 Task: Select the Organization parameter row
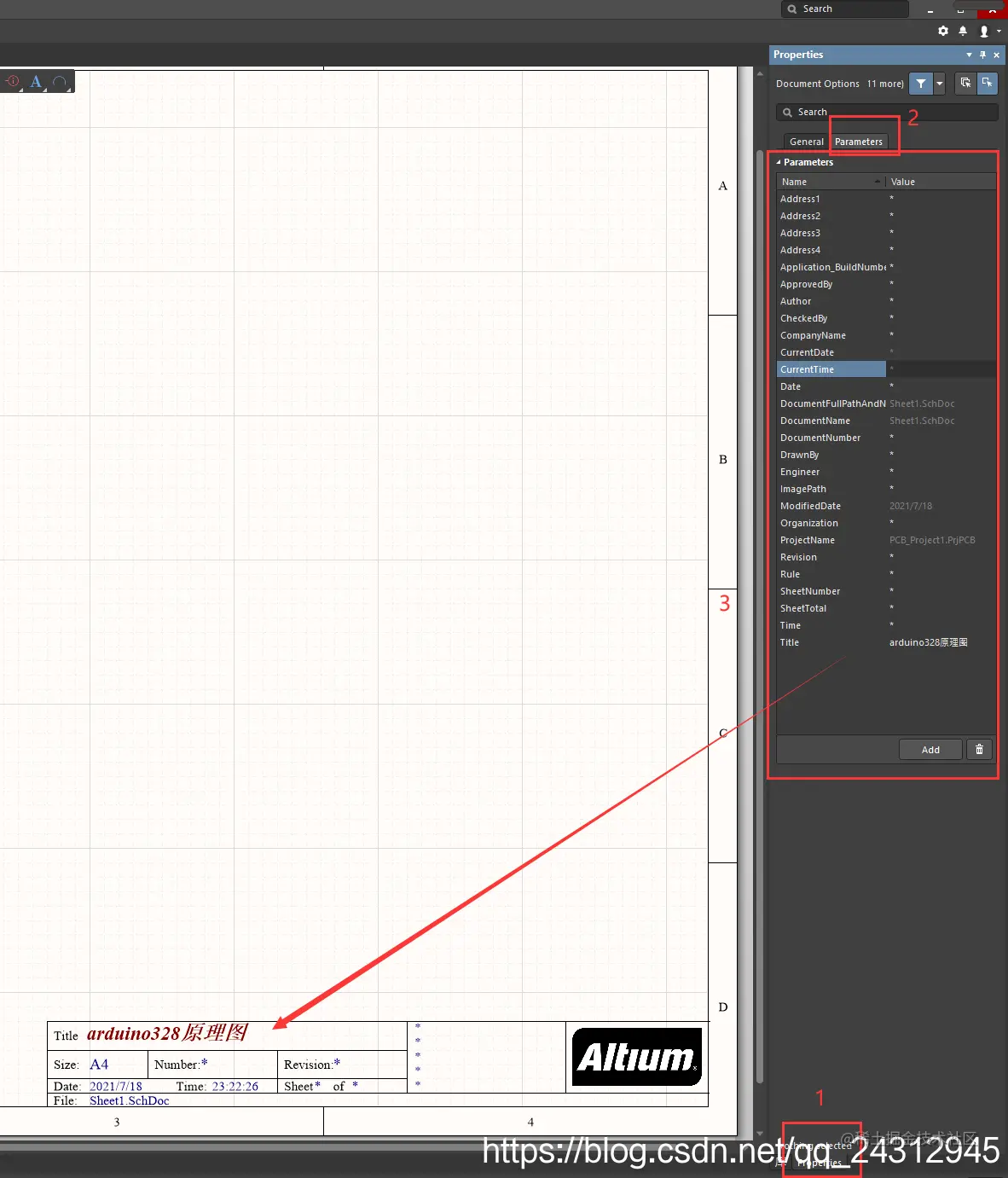tap(886, 523)
